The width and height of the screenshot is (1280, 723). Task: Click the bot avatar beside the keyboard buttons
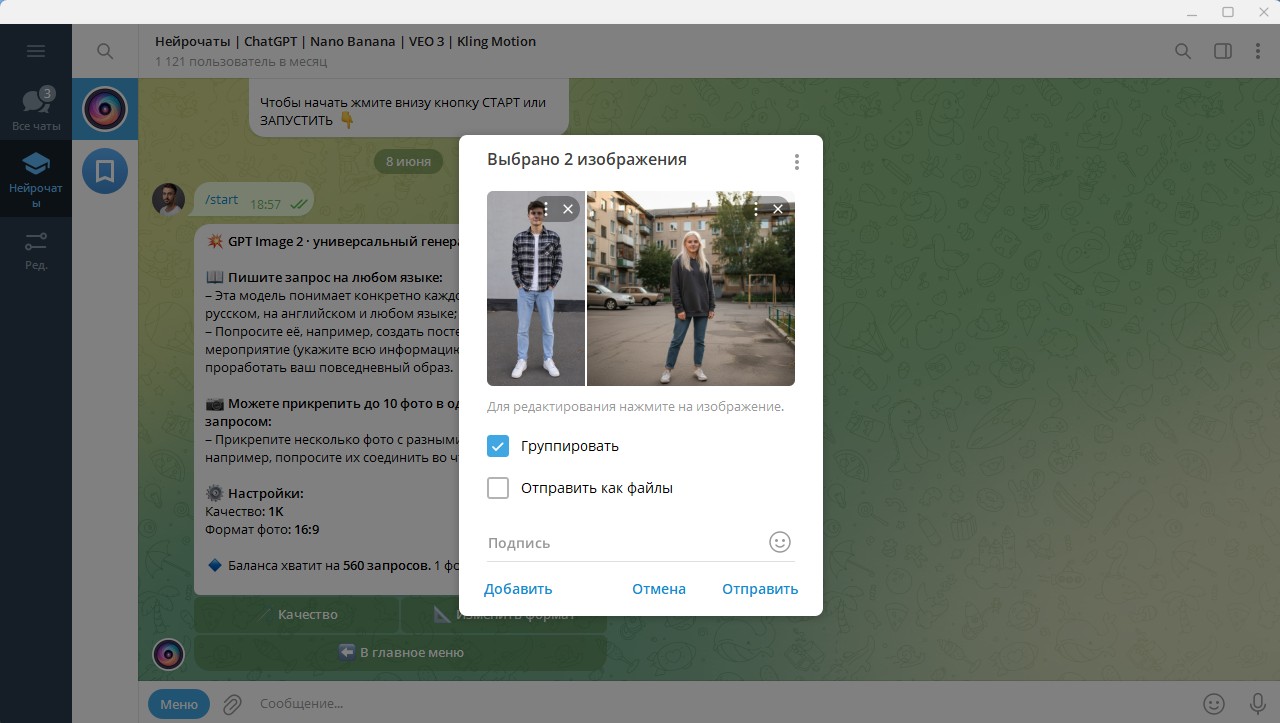pyautogui.click(x=168, y=654)
